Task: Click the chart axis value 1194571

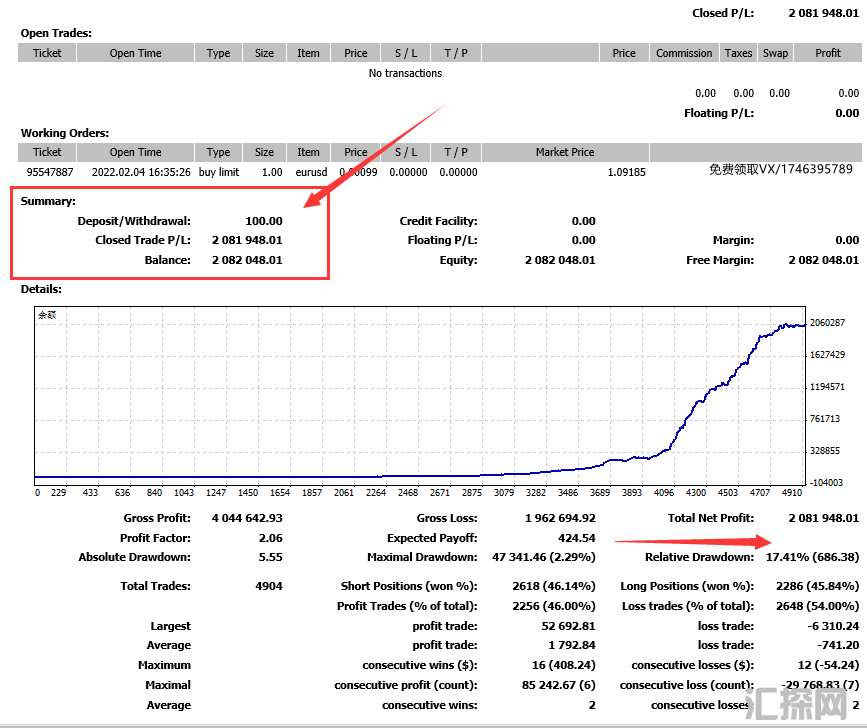Action: [827, 386]
